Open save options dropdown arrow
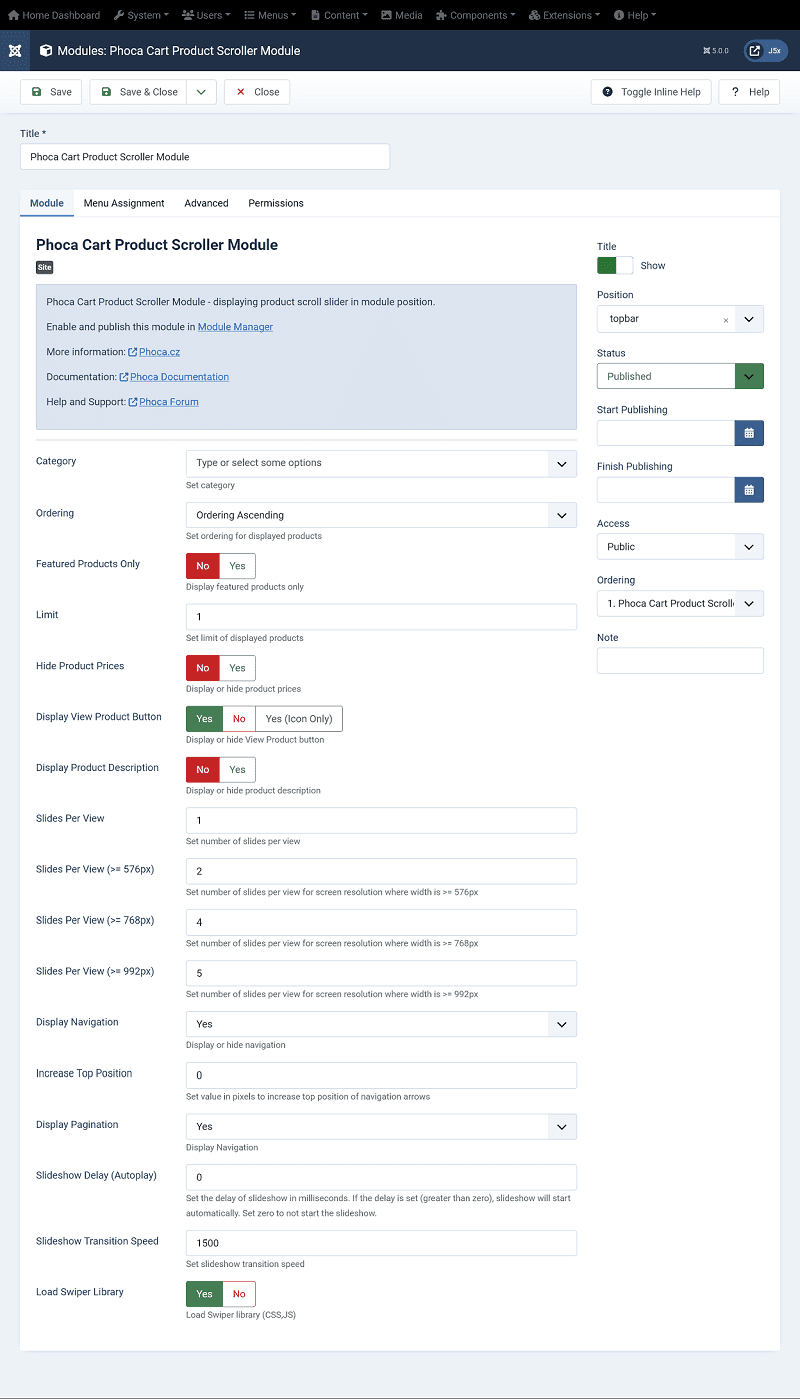Viewport: 800px width, 1399px height. coord(201,92)
